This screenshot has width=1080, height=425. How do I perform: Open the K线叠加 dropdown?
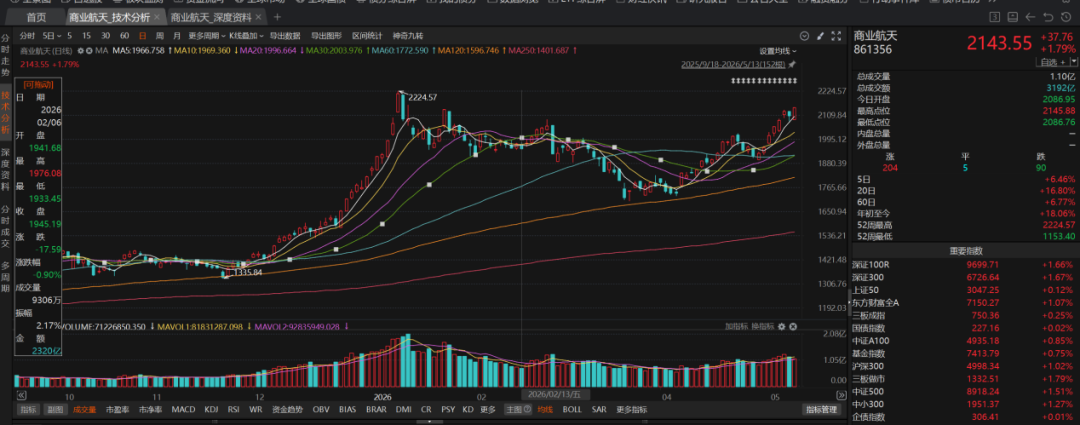pos(245,35)
